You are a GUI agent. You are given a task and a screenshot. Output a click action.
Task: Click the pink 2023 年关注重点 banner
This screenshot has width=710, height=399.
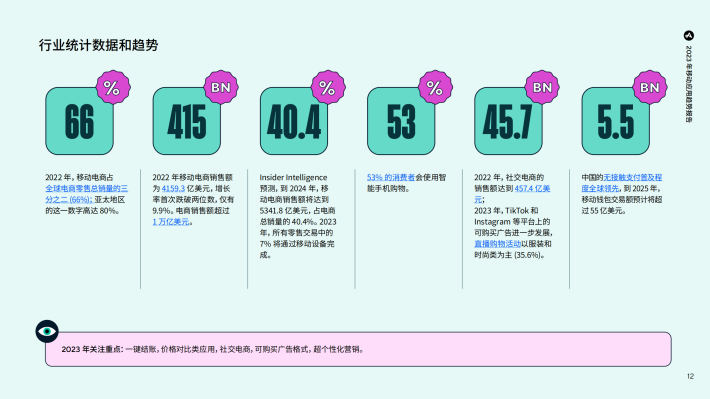tap(358, 349)
